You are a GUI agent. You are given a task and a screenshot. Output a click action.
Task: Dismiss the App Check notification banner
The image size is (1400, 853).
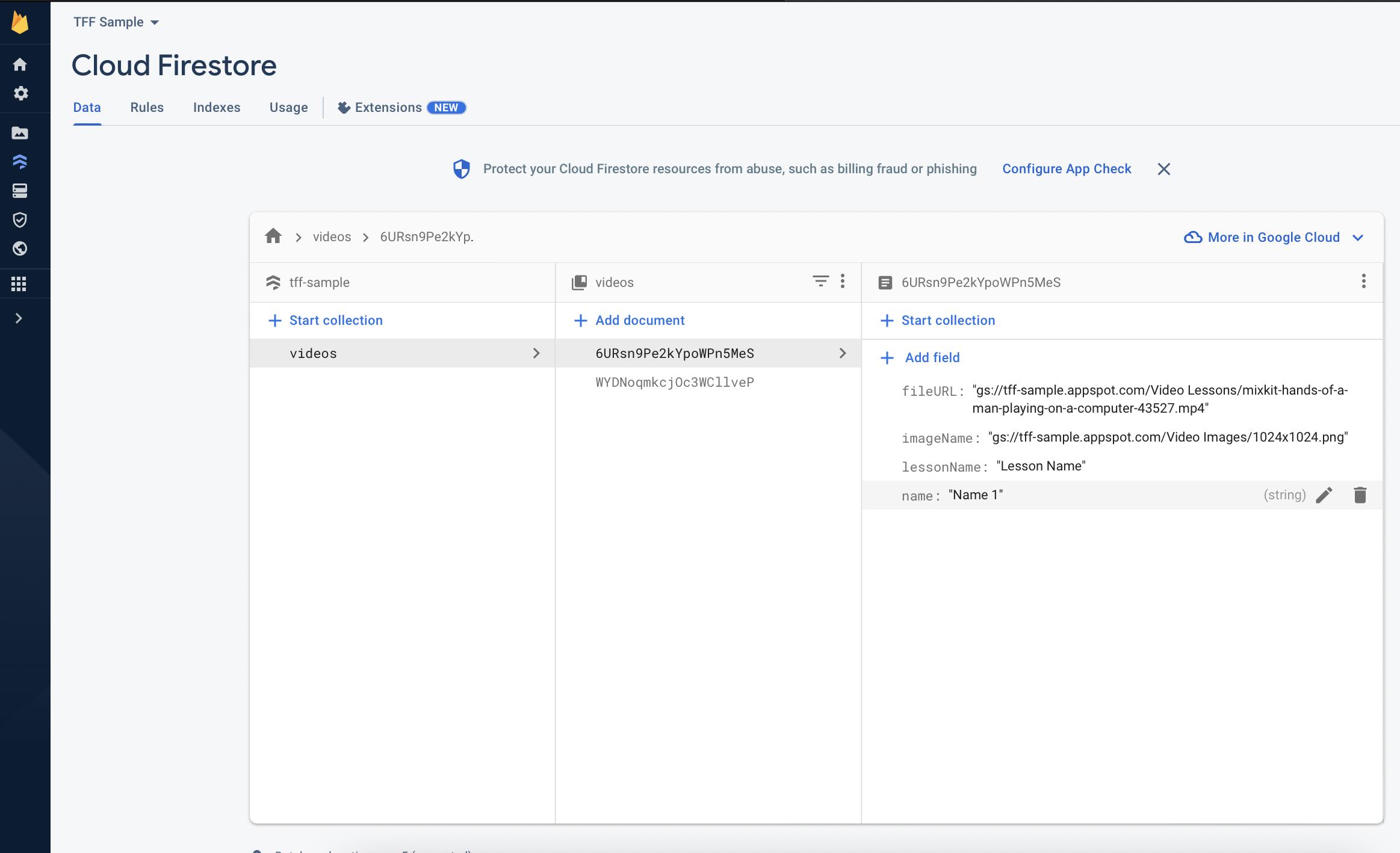coord(1164,169)
